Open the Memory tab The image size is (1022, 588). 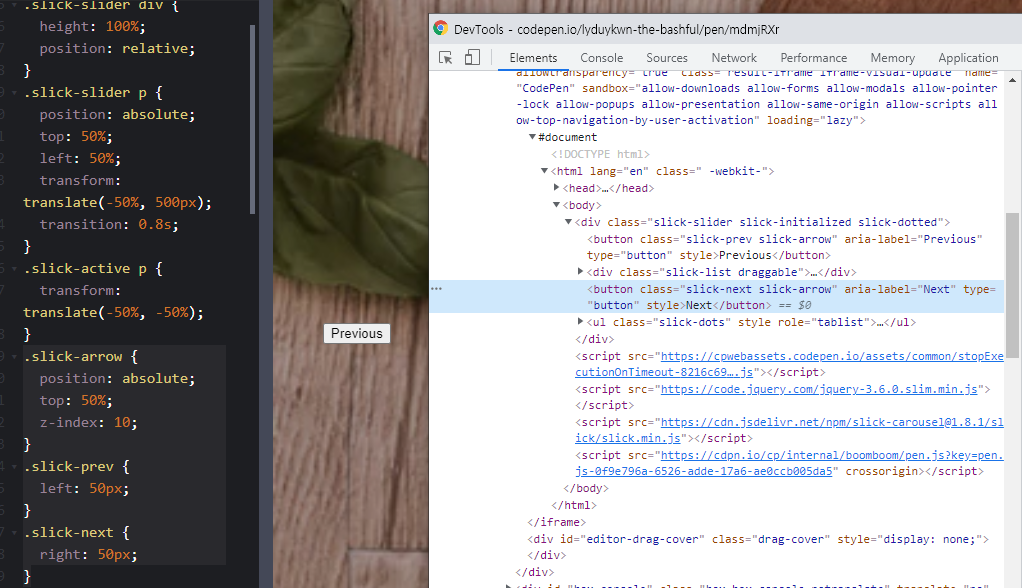(892, 58)
